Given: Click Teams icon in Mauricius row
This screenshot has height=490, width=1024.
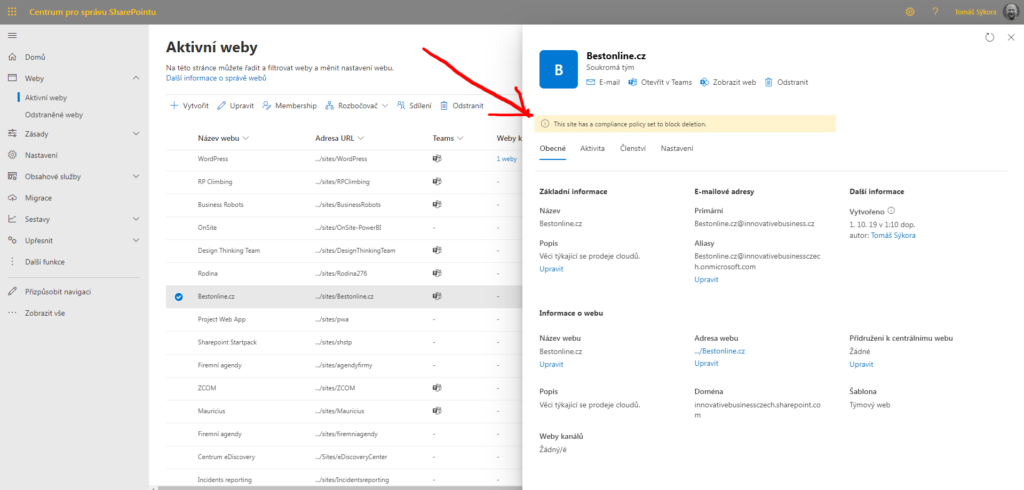Looking at the screenshot, I should coord(436,411).
